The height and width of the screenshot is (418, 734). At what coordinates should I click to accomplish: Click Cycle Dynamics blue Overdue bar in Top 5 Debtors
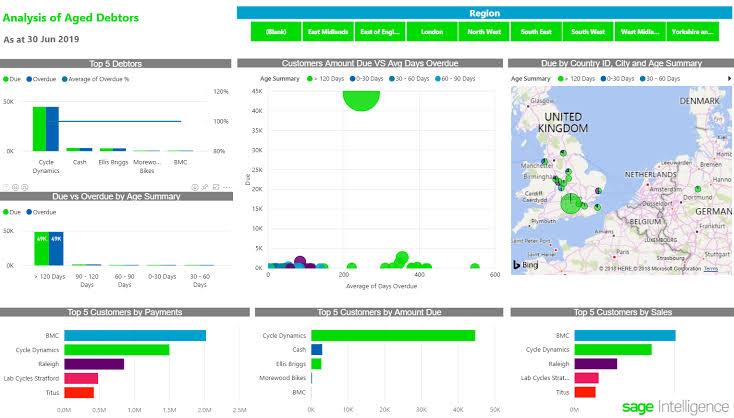(52, 129)
